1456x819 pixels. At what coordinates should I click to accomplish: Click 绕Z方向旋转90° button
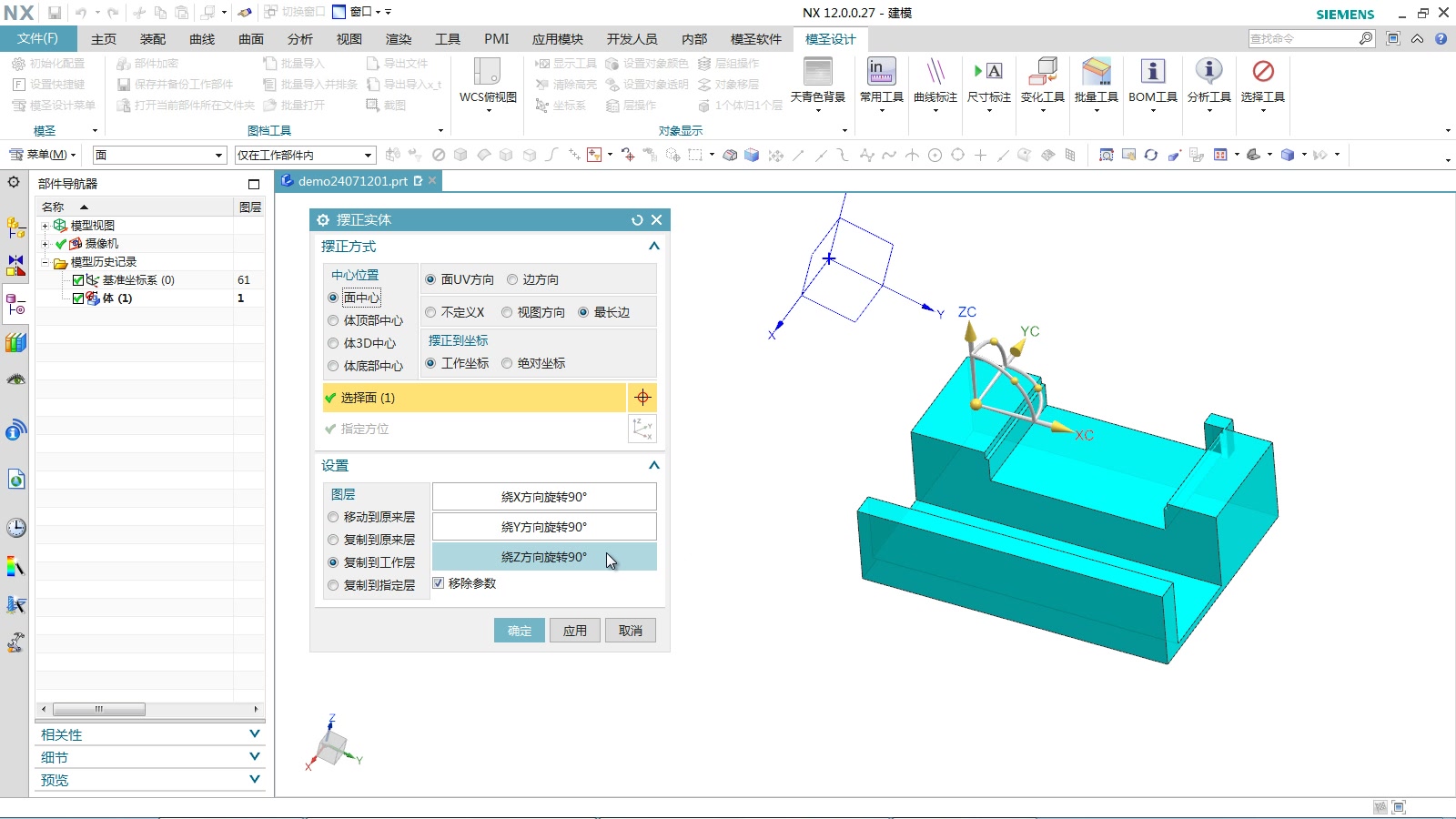tap(544, 557)
